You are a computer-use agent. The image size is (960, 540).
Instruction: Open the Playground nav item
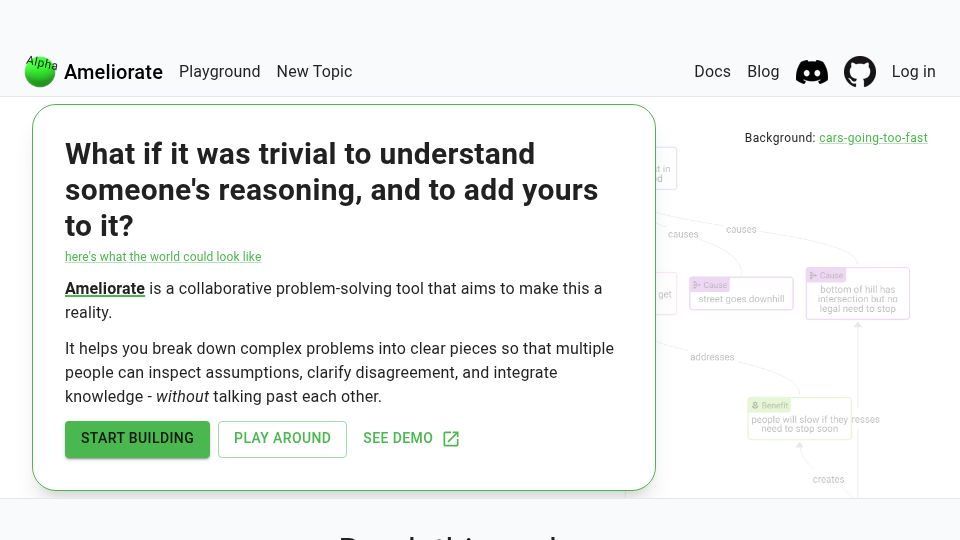220,72
